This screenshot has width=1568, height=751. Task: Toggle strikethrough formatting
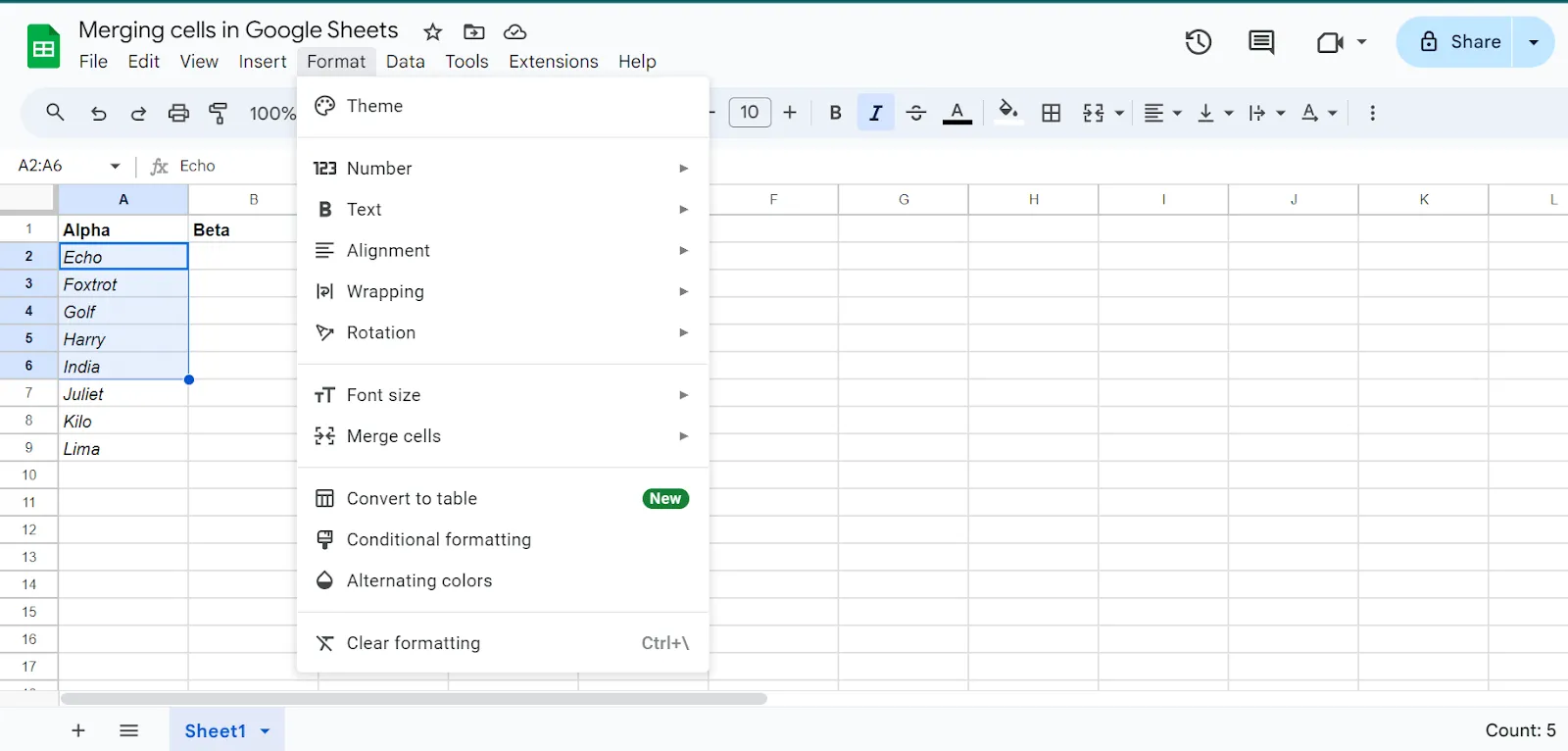click(x=916, y=113)
